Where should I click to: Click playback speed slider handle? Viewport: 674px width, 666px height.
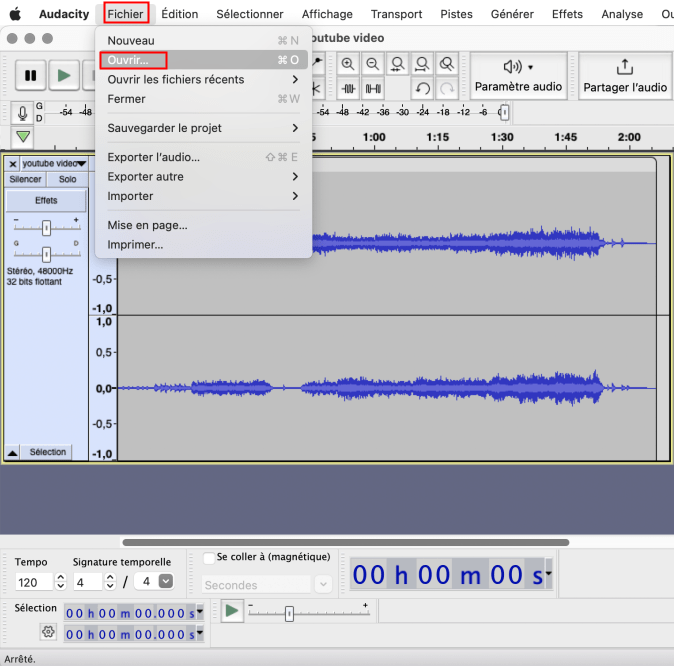289,614
